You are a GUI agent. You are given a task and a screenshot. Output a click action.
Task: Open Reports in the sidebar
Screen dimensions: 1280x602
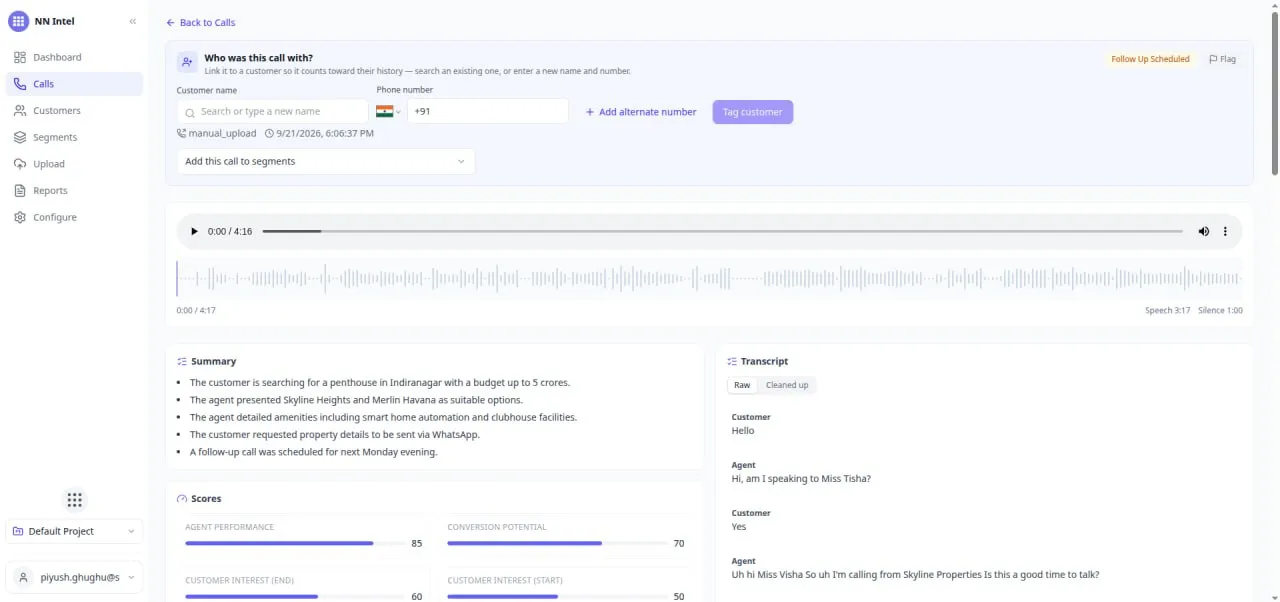coord(74,190)
